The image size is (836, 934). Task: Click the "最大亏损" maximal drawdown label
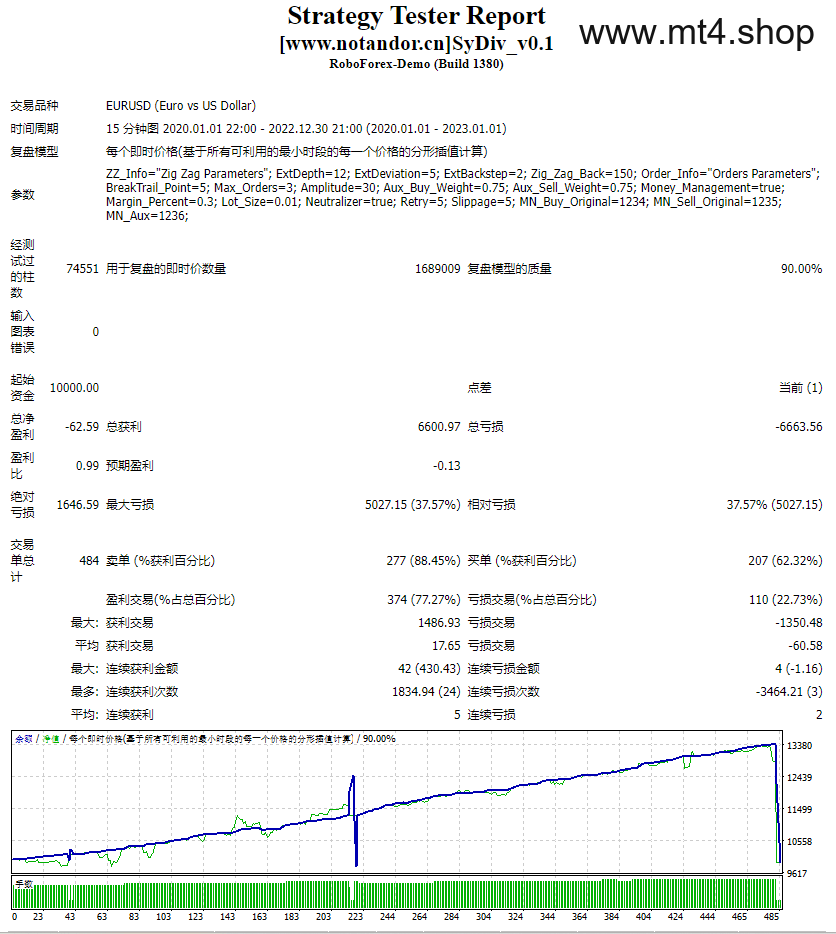(130, 505)
